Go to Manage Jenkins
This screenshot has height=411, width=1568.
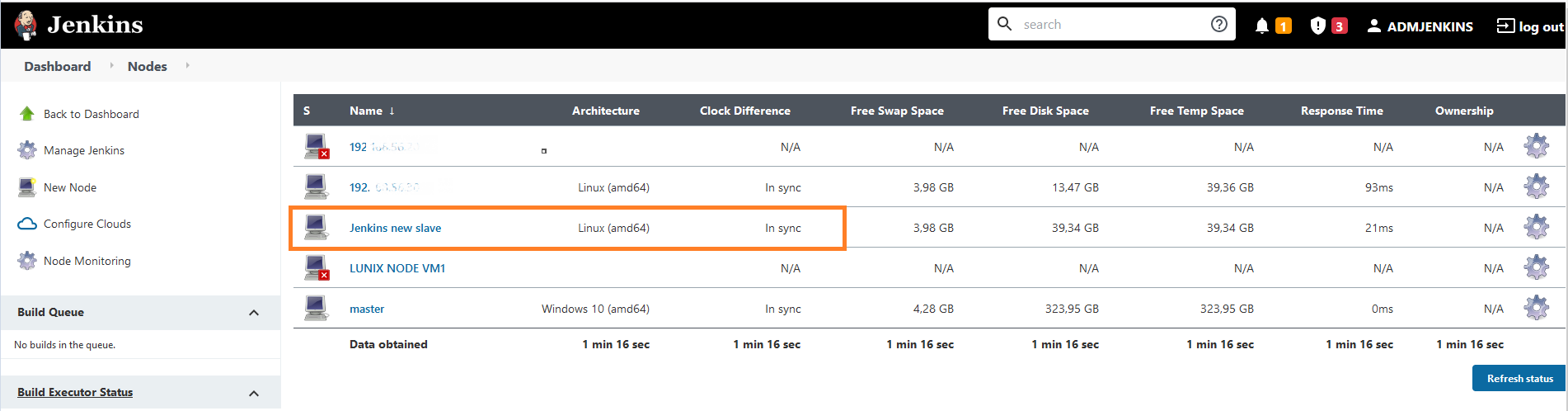84,150
